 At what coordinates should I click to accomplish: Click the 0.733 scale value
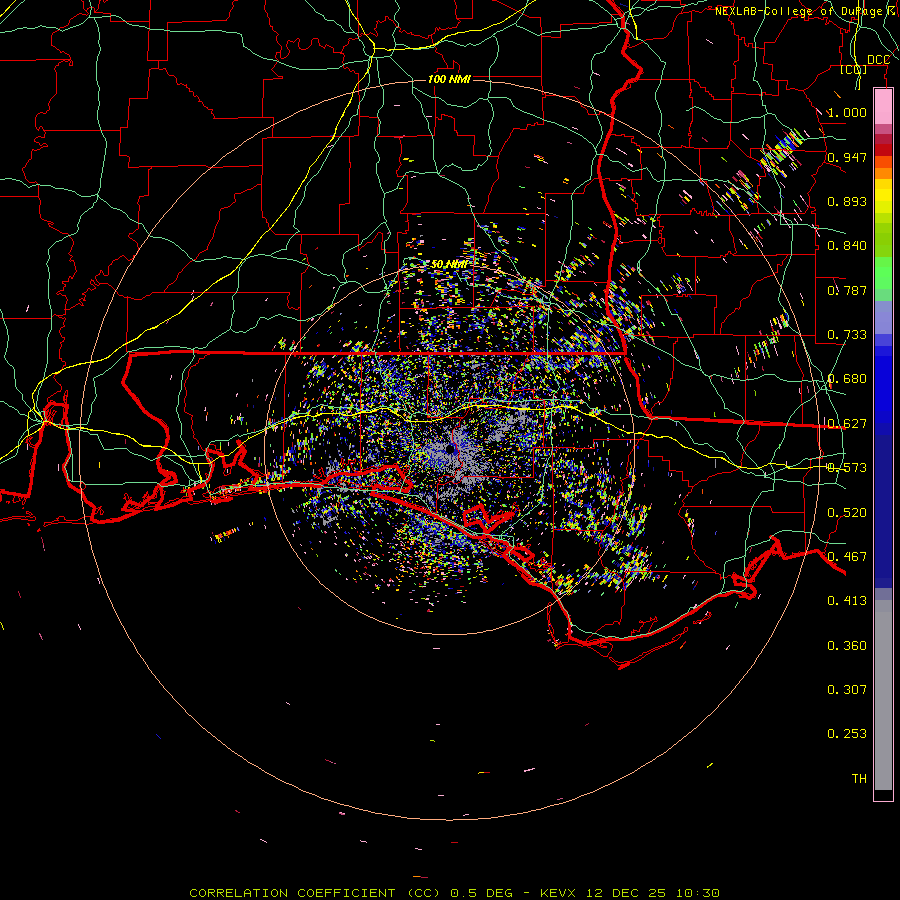(x=847, y=335)
